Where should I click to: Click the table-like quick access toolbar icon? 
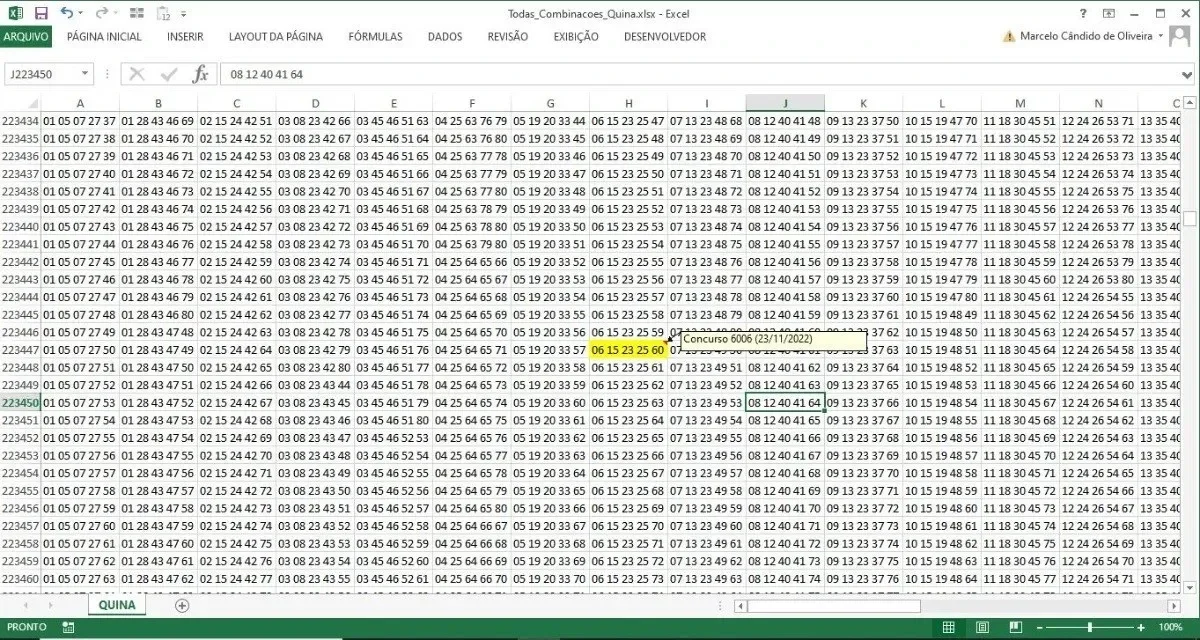[x=137, y=13]
